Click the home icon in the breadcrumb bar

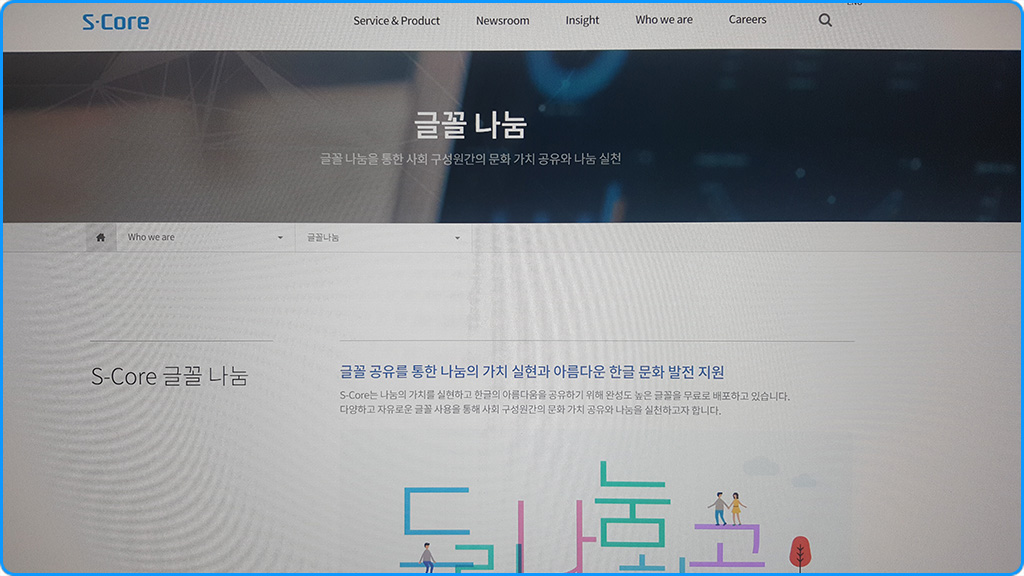tap(100, 236)
